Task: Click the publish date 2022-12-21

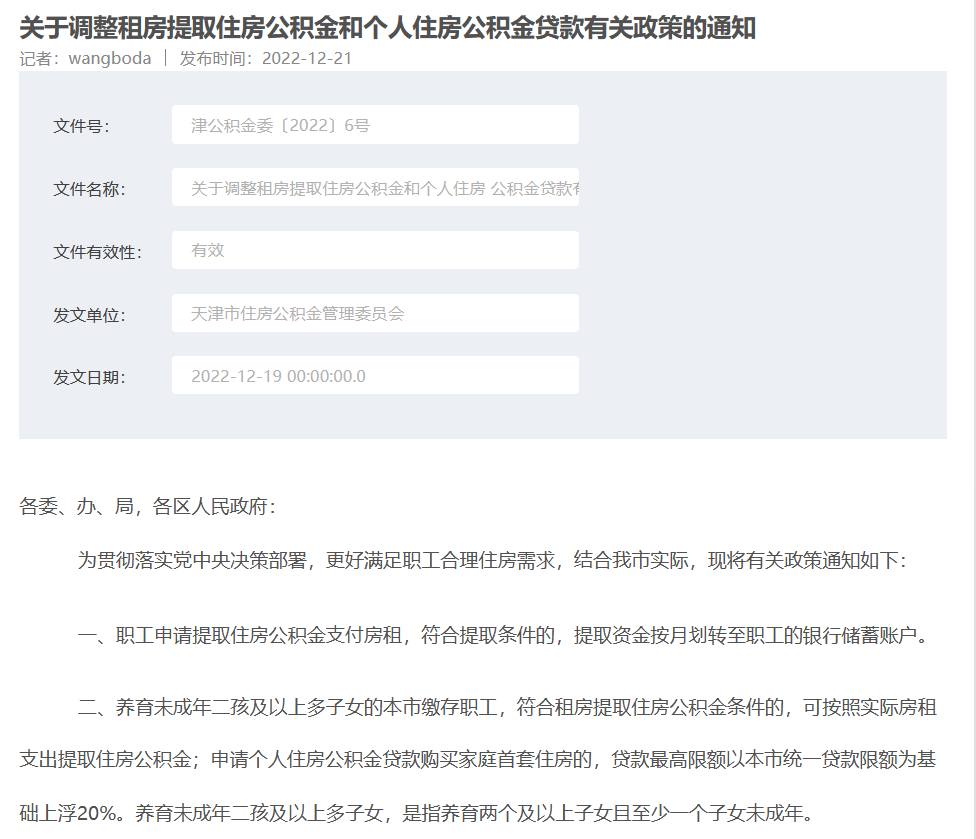Action: (x=306, y=58)
